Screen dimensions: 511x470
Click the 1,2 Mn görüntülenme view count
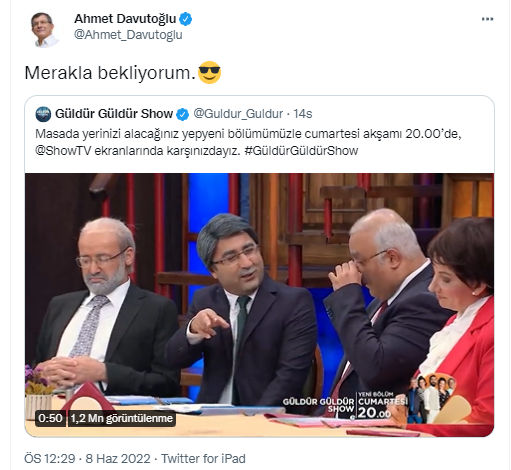click(x=122, y=418)
